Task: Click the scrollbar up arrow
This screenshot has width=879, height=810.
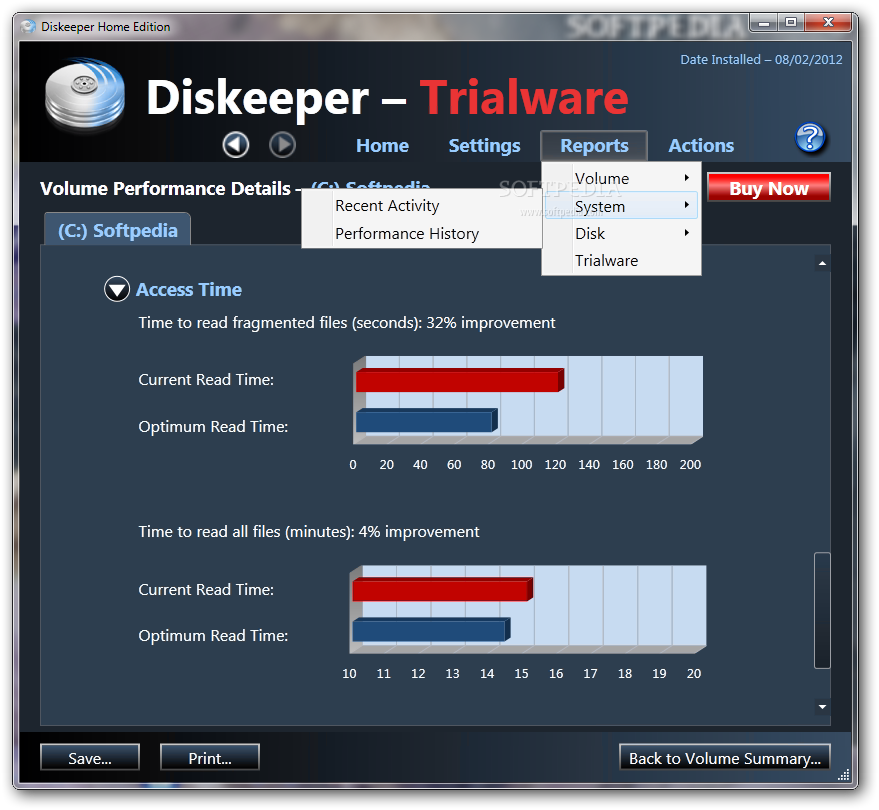Action: click(x=822, y=263)
